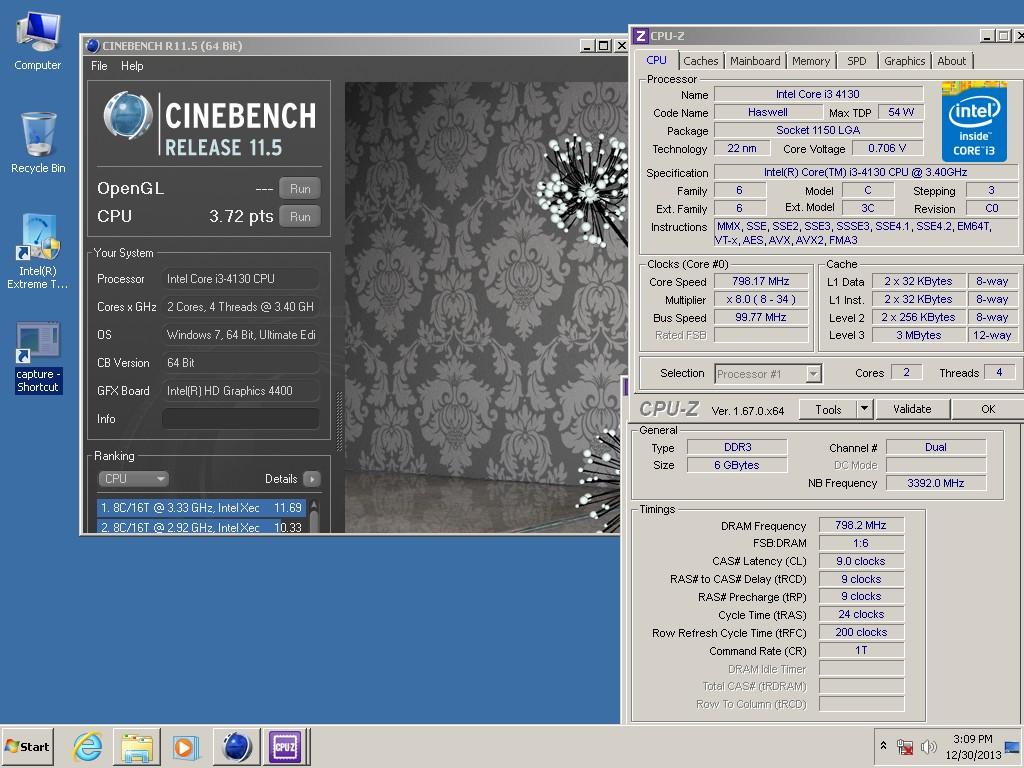Viewport: 1024px width, 768px height.
Task: Launch Windows Media Player from taskbar
Action: 185,746
